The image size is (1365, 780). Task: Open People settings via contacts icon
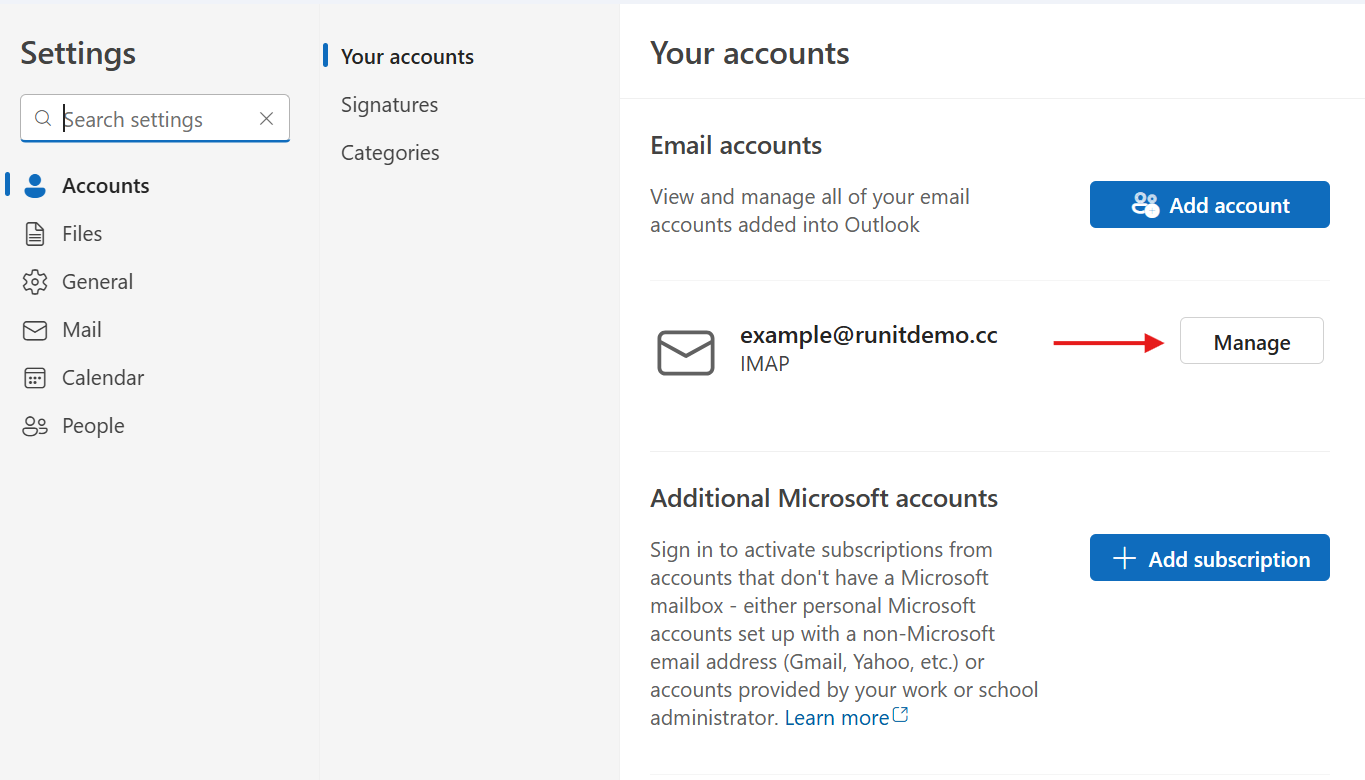[35, 426]
